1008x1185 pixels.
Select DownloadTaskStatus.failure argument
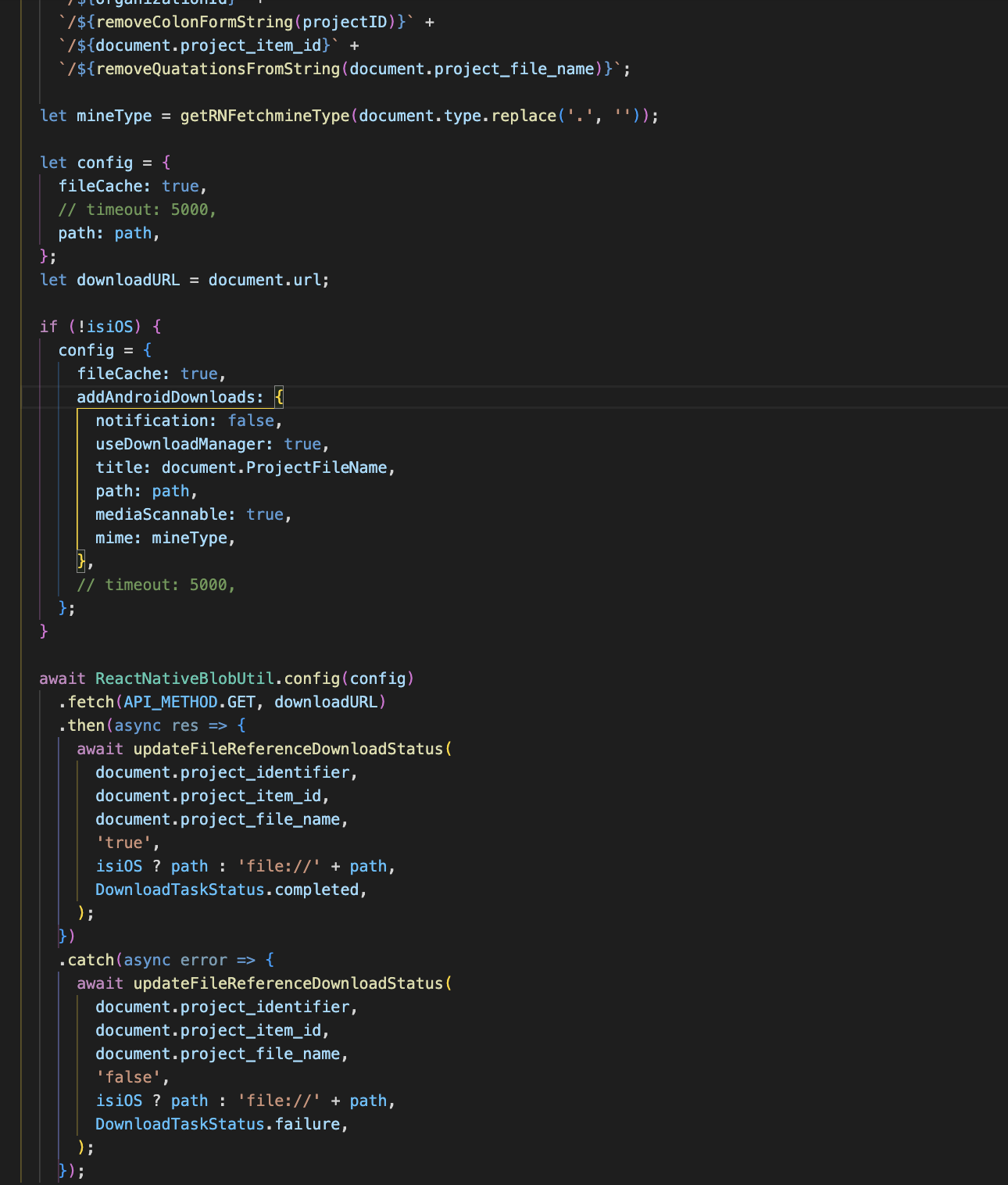[x=221, y=1123]
